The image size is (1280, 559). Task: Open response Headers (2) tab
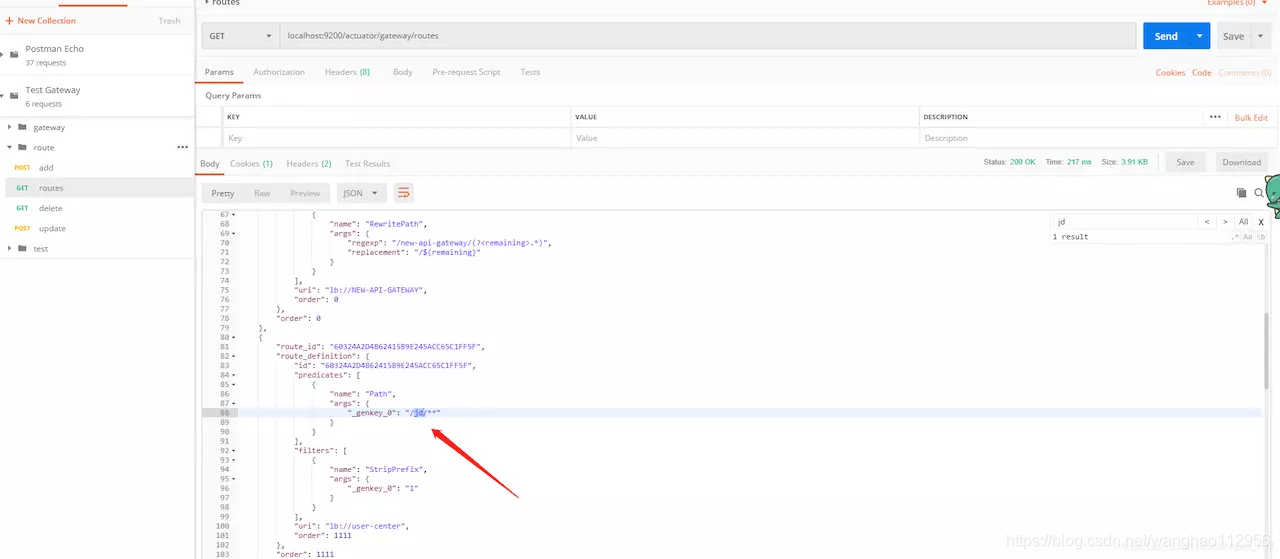tap(309, 163)
